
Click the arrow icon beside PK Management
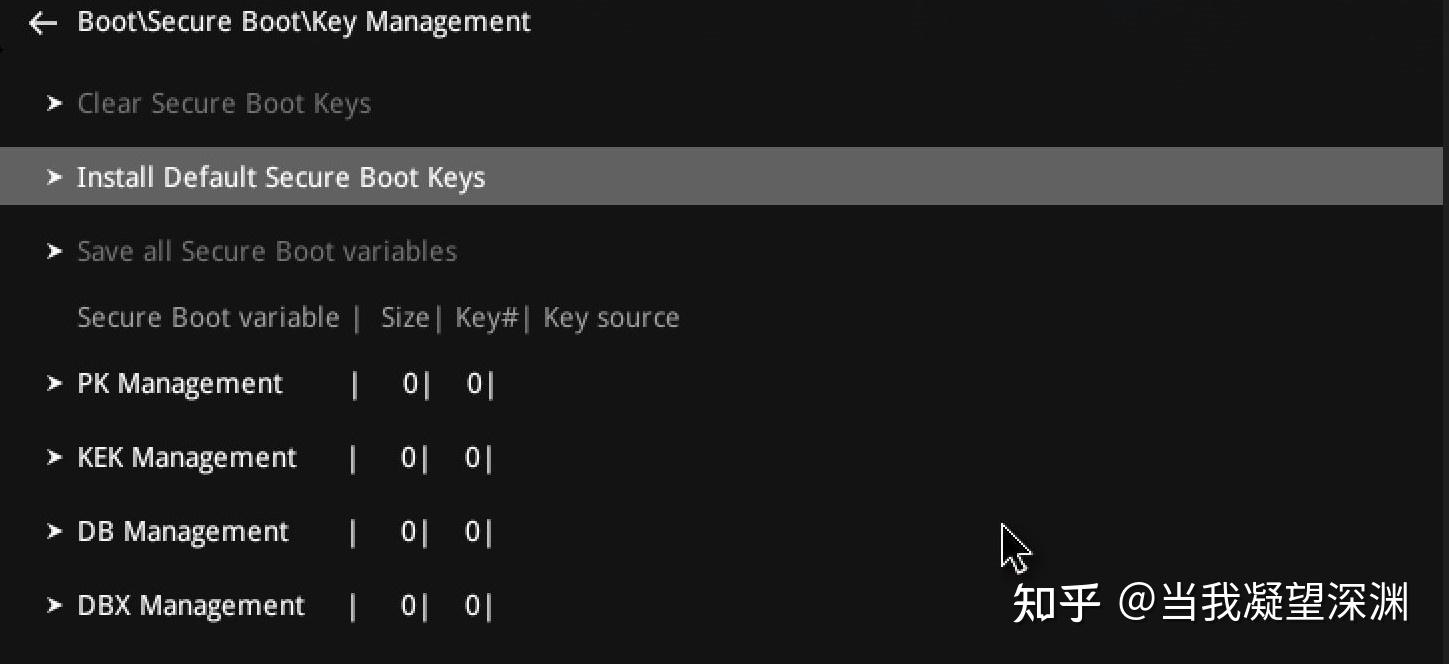coord(54,383)
